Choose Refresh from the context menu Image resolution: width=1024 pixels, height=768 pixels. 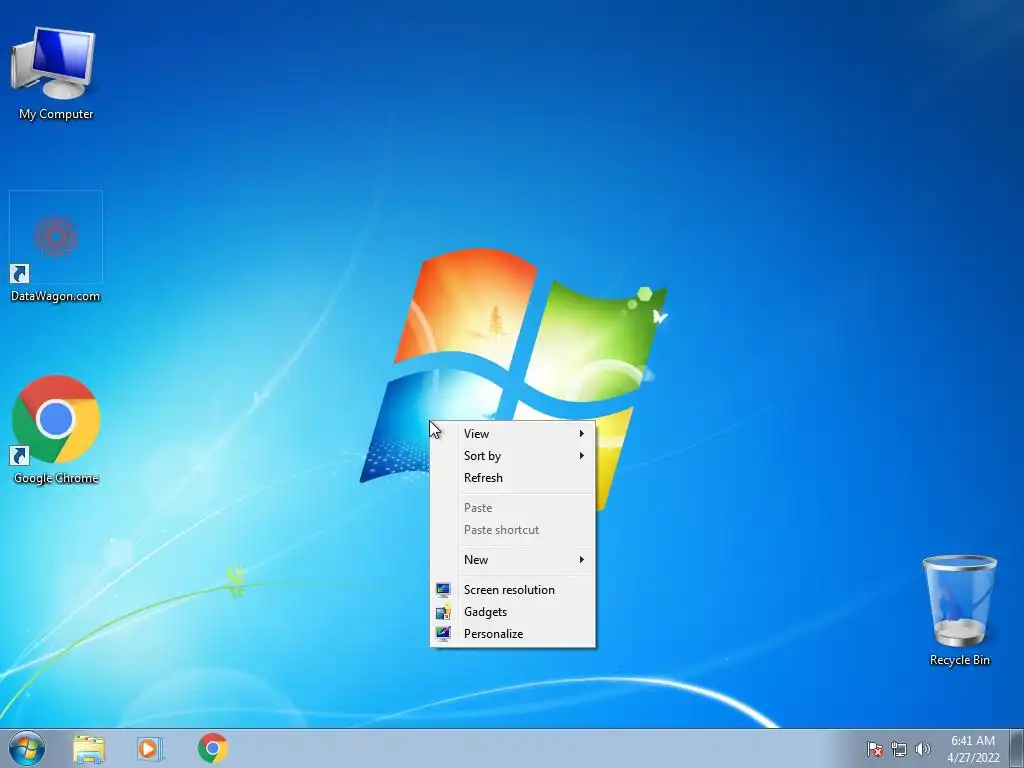[x=513, y=478]
